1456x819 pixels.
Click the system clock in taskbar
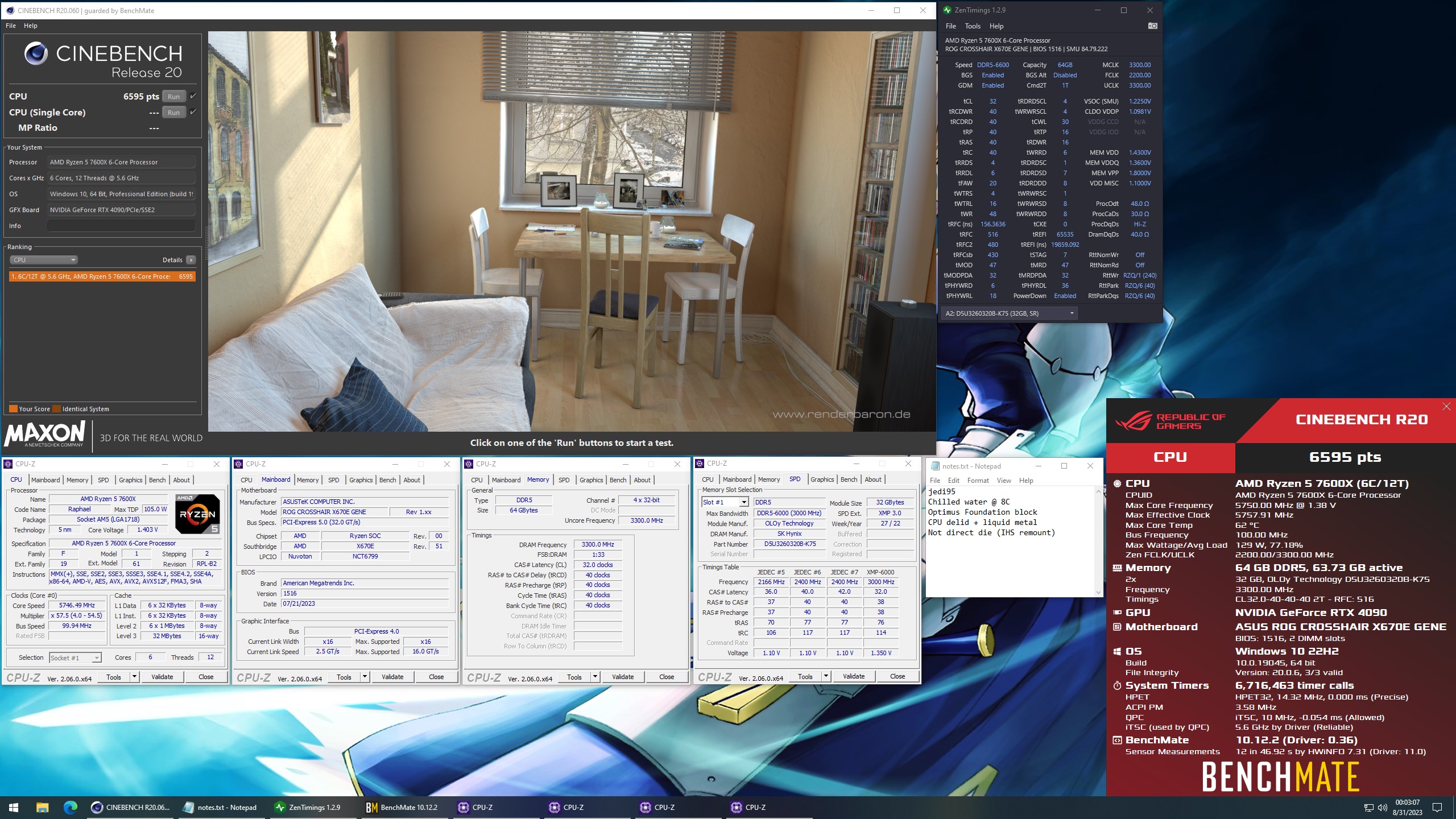1407,808
